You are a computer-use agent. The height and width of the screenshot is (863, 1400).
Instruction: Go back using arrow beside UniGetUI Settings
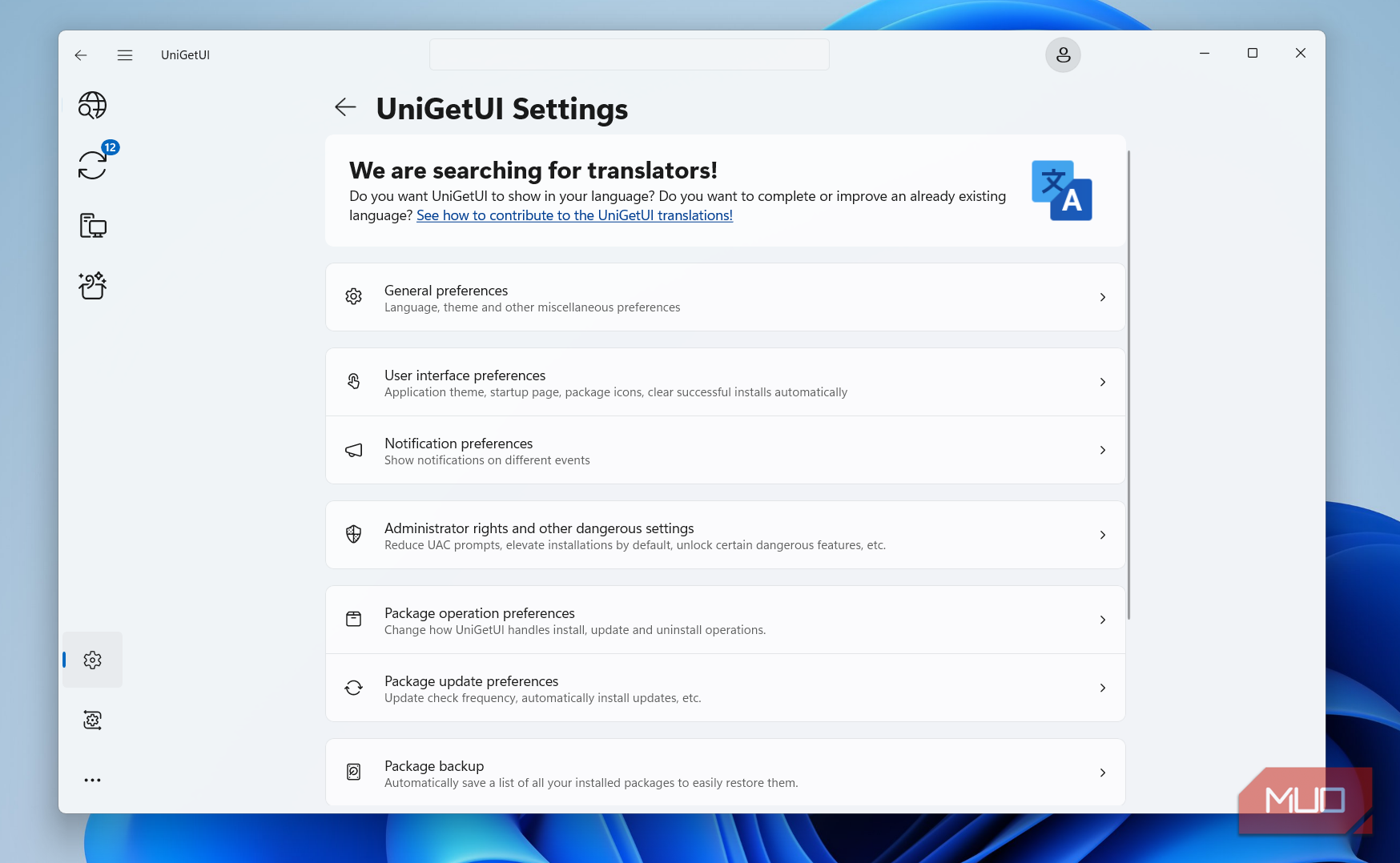[x=345, y=106]
